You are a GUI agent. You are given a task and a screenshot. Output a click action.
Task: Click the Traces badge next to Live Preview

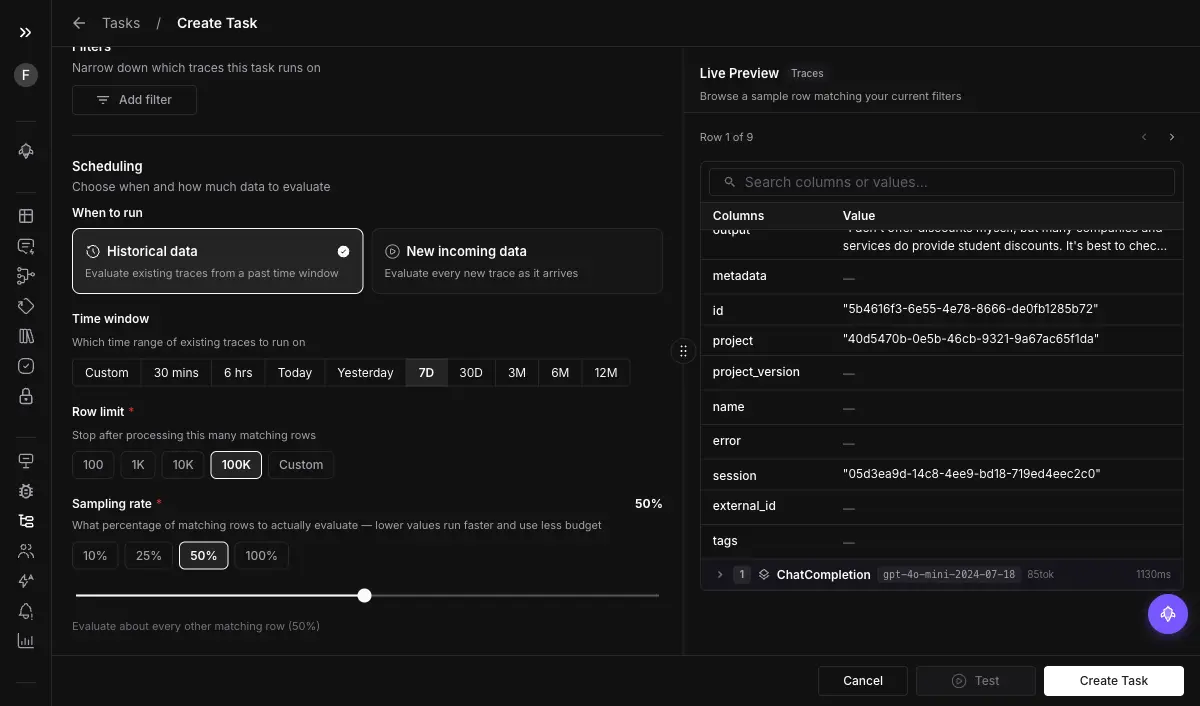(x=807, y=73)
